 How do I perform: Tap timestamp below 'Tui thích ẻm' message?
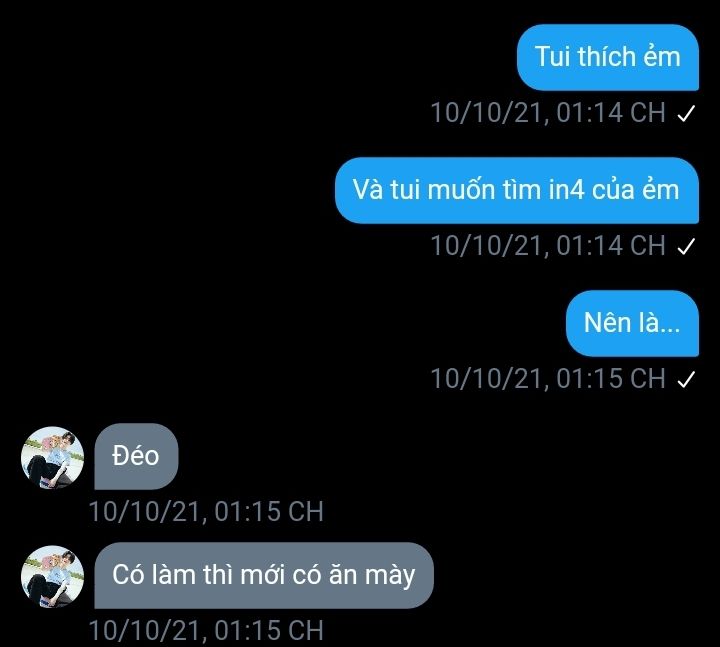[x=548, y=113]
